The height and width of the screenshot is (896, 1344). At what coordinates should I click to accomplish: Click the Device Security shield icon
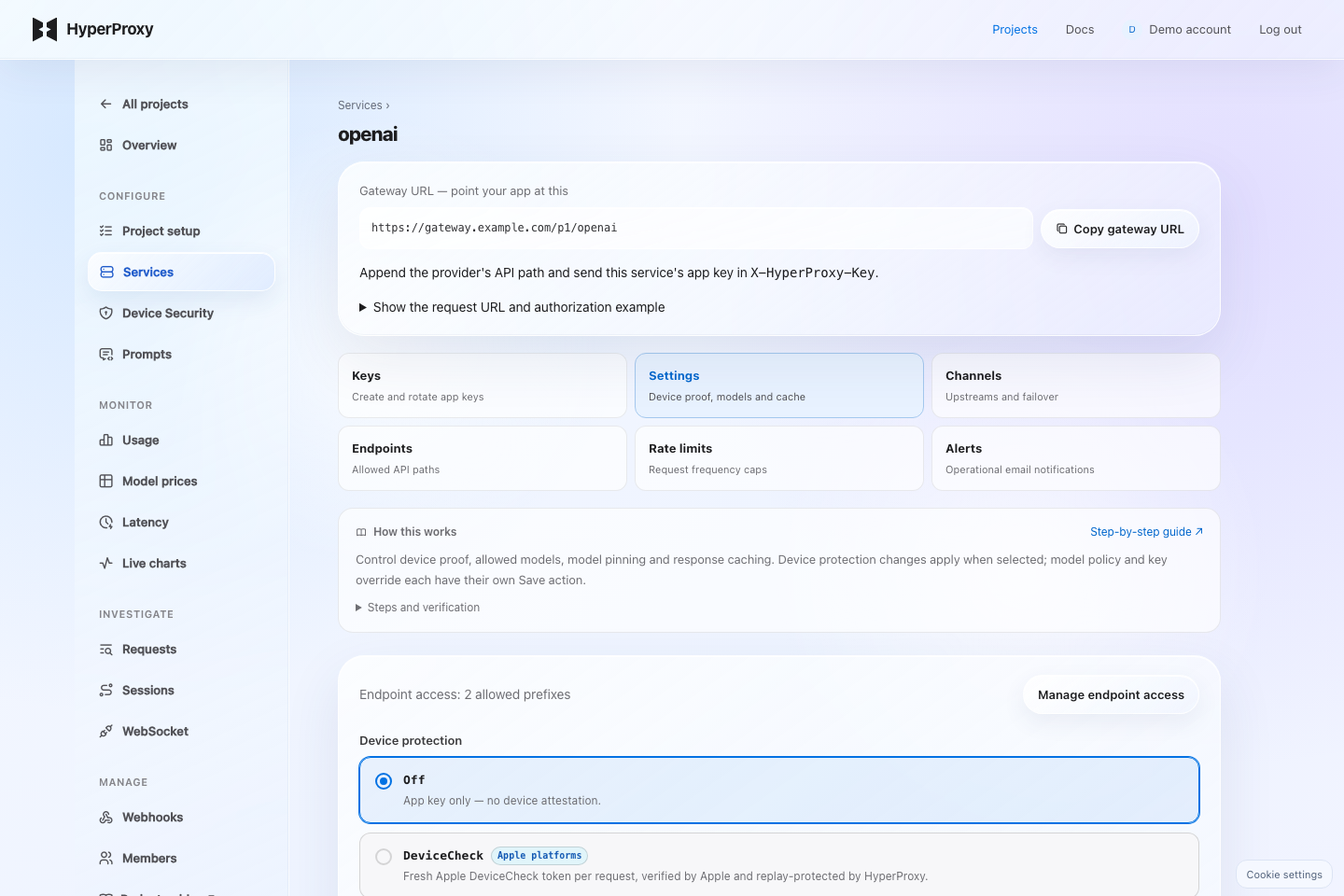106,314
